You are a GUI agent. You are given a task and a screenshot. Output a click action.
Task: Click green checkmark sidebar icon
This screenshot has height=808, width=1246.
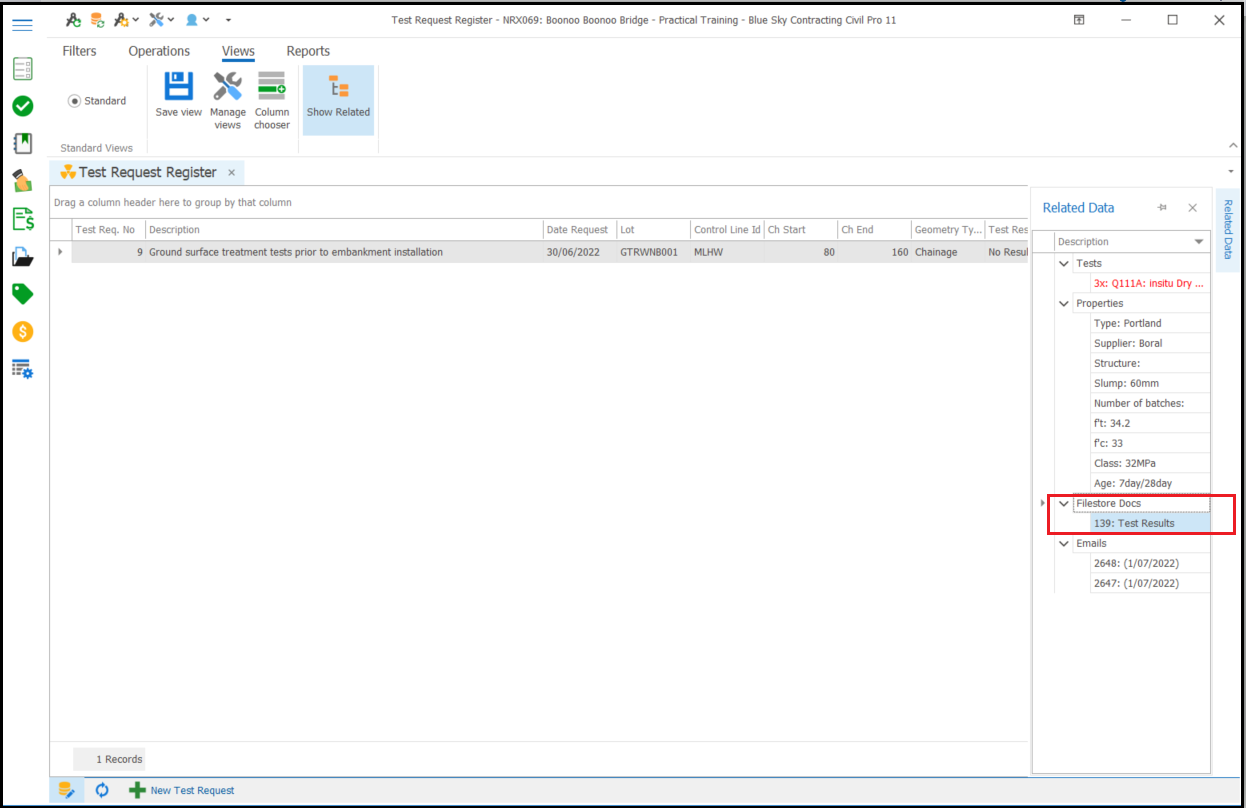point(22,106)
